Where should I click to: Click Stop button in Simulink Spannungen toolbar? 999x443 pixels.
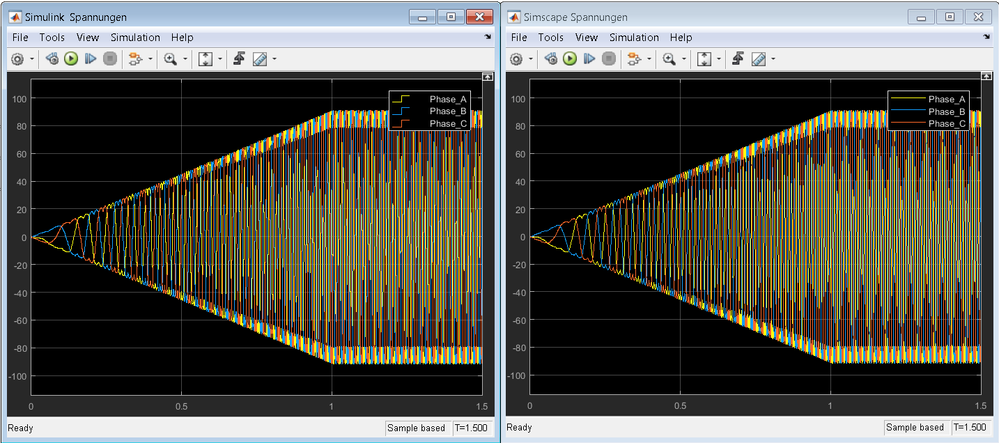pos(110,59)
